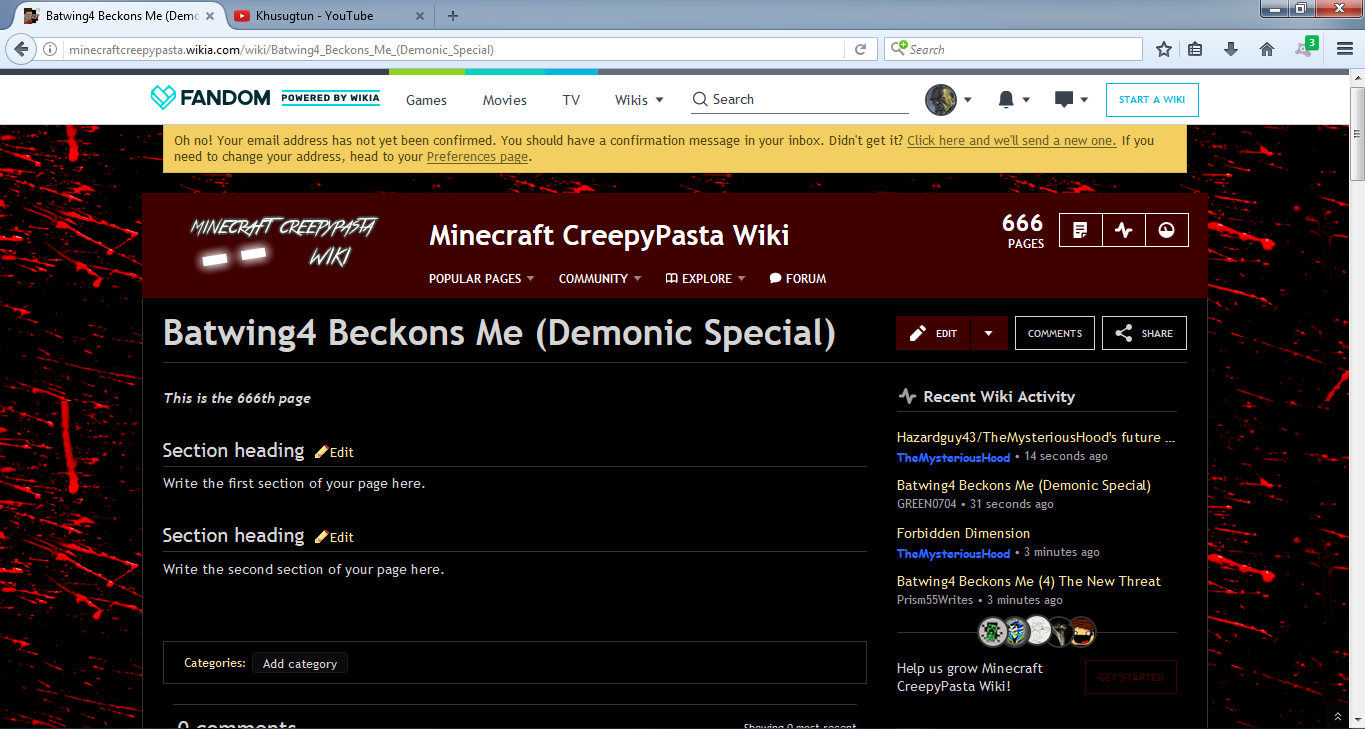Click the Recent Wiki Activity heading

pos(999,396)
